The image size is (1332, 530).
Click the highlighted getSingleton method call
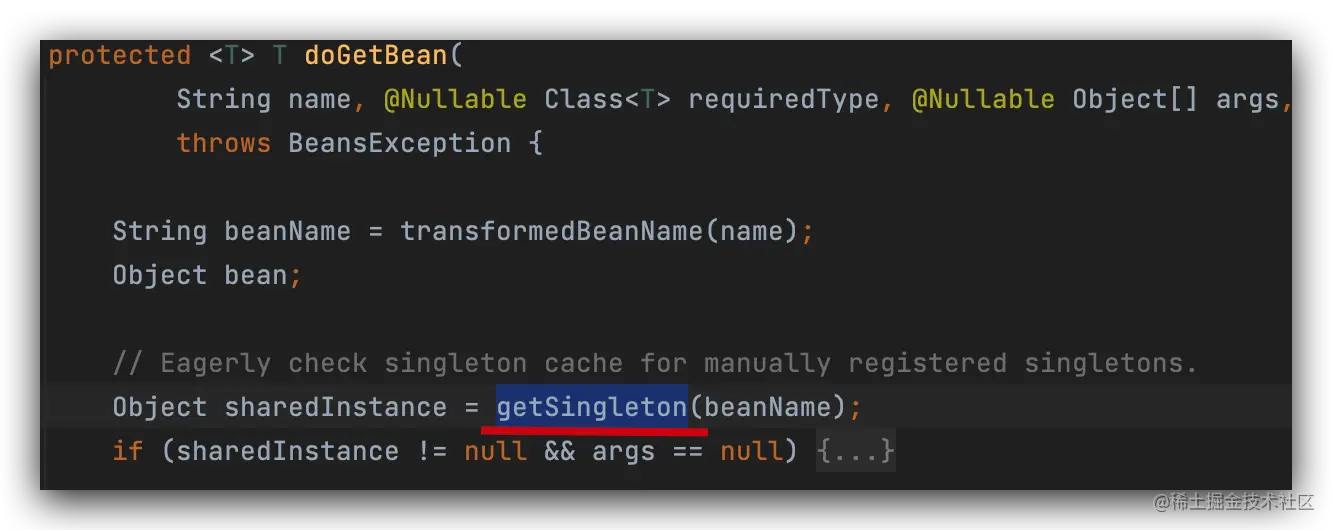[x=592, y=407]
